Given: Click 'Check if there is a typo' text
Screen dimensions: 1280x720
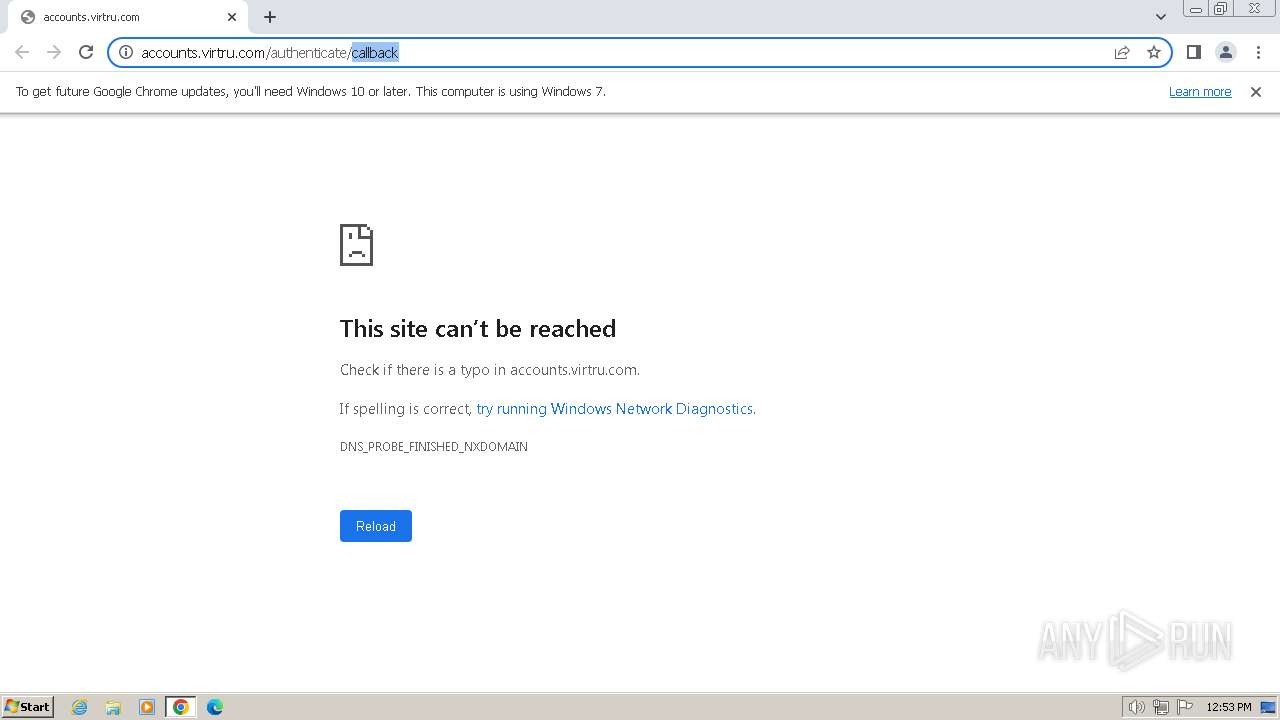Looking at the screenshot, I should click(x=490, y=370).
